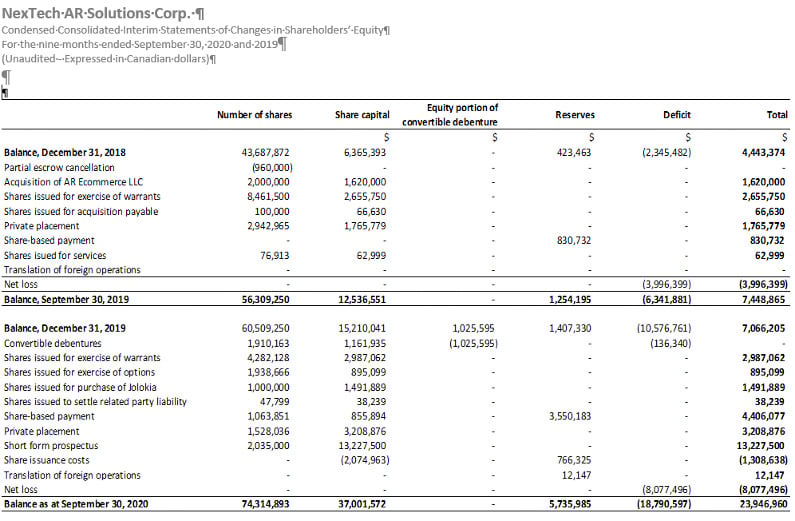Click the 4,406,077 total cell
This screenshot has height=521, width=795.
coord(764,416)
